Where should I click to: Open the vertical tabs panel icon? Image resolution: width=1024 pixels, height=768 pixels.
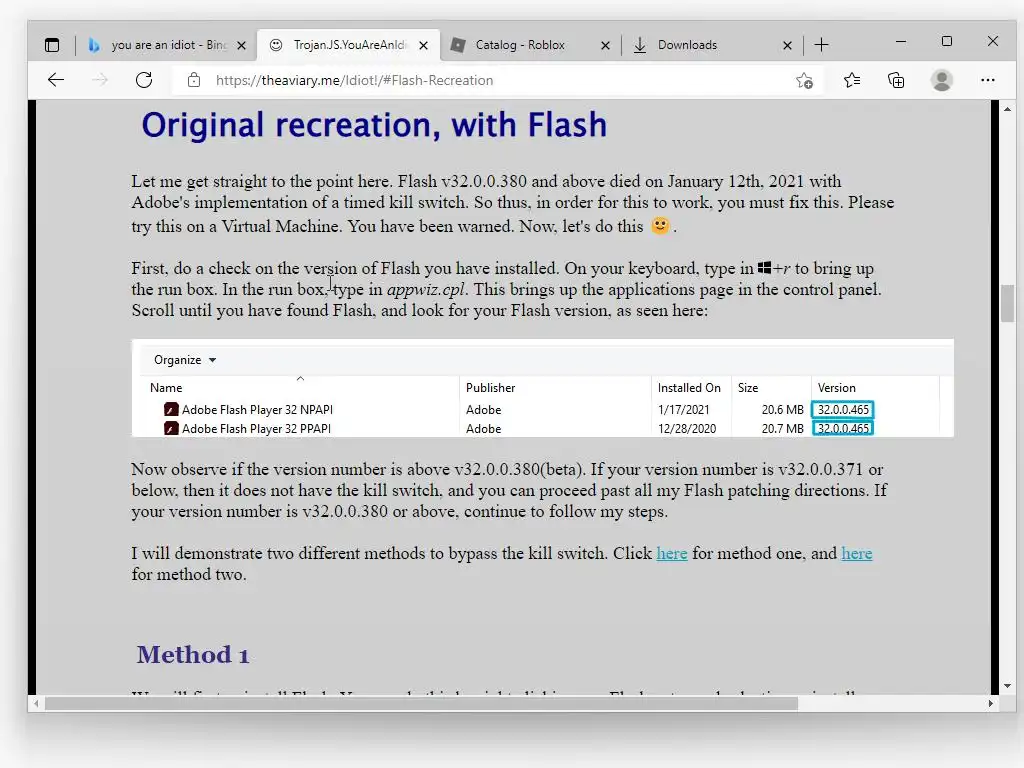(x=52, y=45)
